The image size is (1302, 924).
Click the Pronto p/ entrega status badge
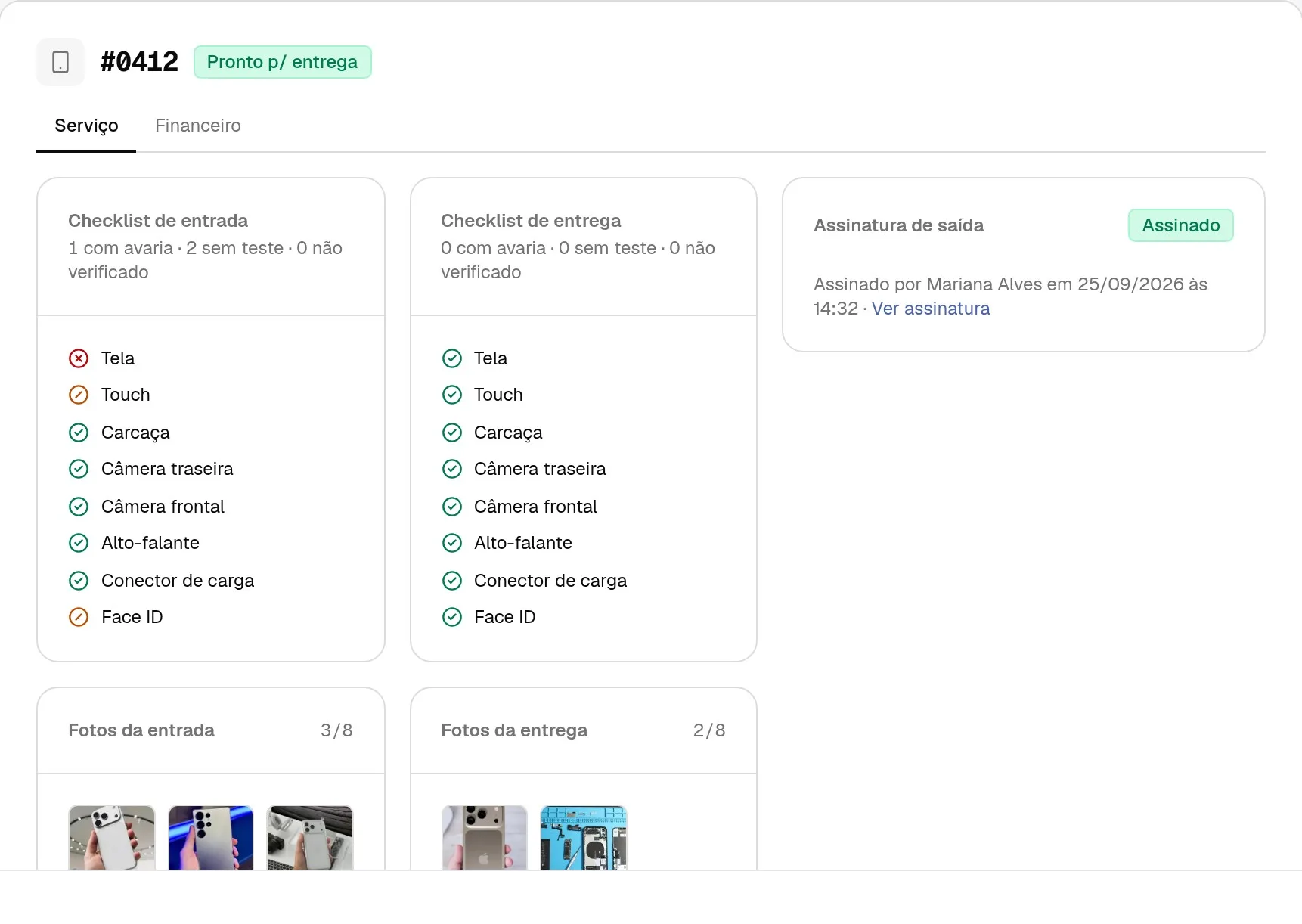(x=283, y=62)
